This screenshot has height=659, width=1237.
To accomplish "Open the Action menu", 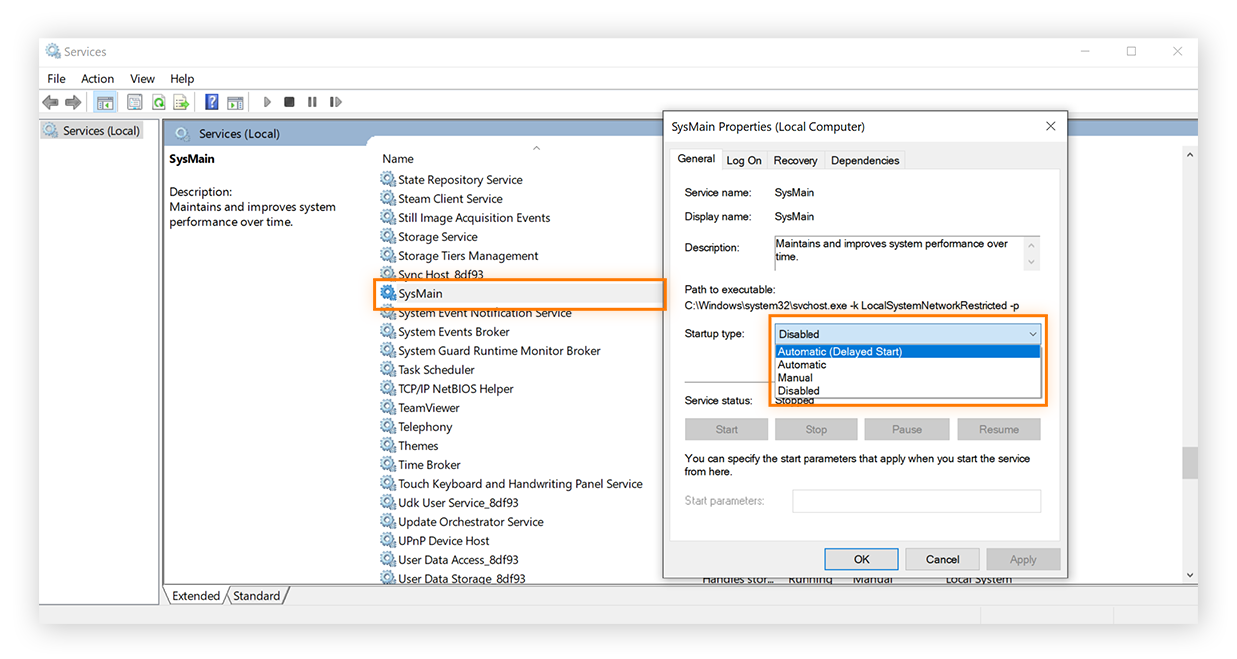I will tap(97, 78).
